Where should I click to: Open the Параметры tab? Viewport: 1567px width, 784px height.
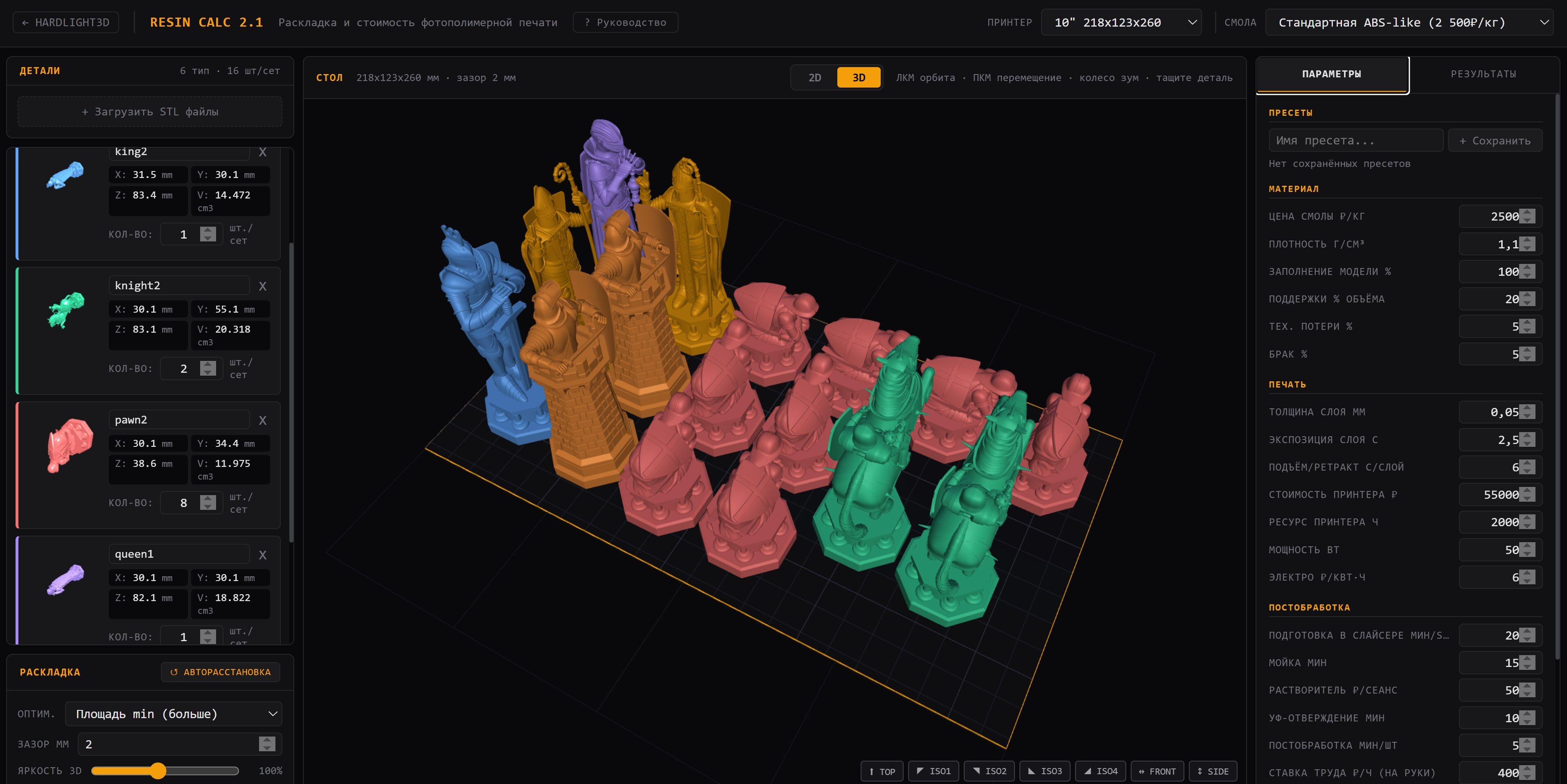pos(1331,74)
